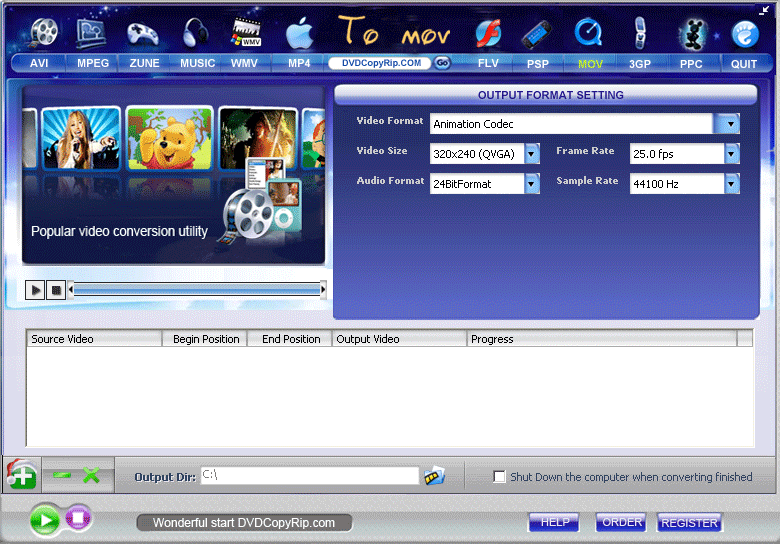Click the 3GP mobile phone icon

pyautogui.click(x=640, y=33)
